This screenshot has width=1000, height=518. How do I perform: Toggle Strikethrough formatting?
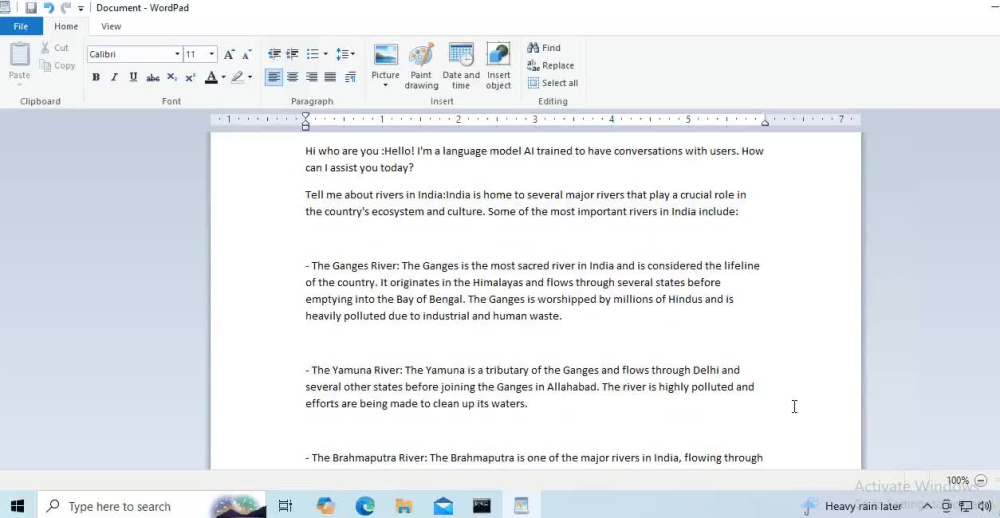152,77
